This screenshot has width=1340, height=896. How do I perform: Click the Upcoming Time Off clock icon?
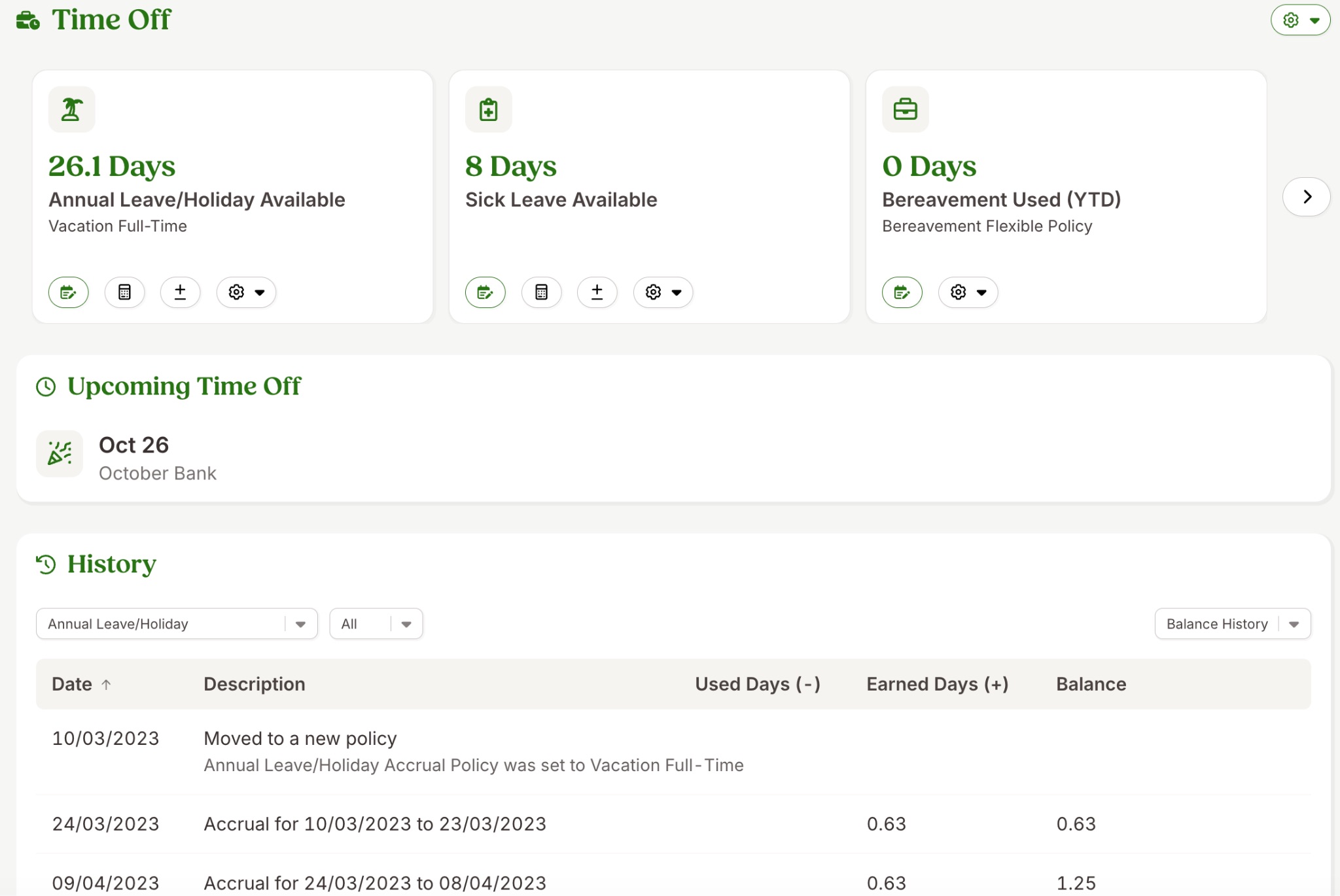46,387
